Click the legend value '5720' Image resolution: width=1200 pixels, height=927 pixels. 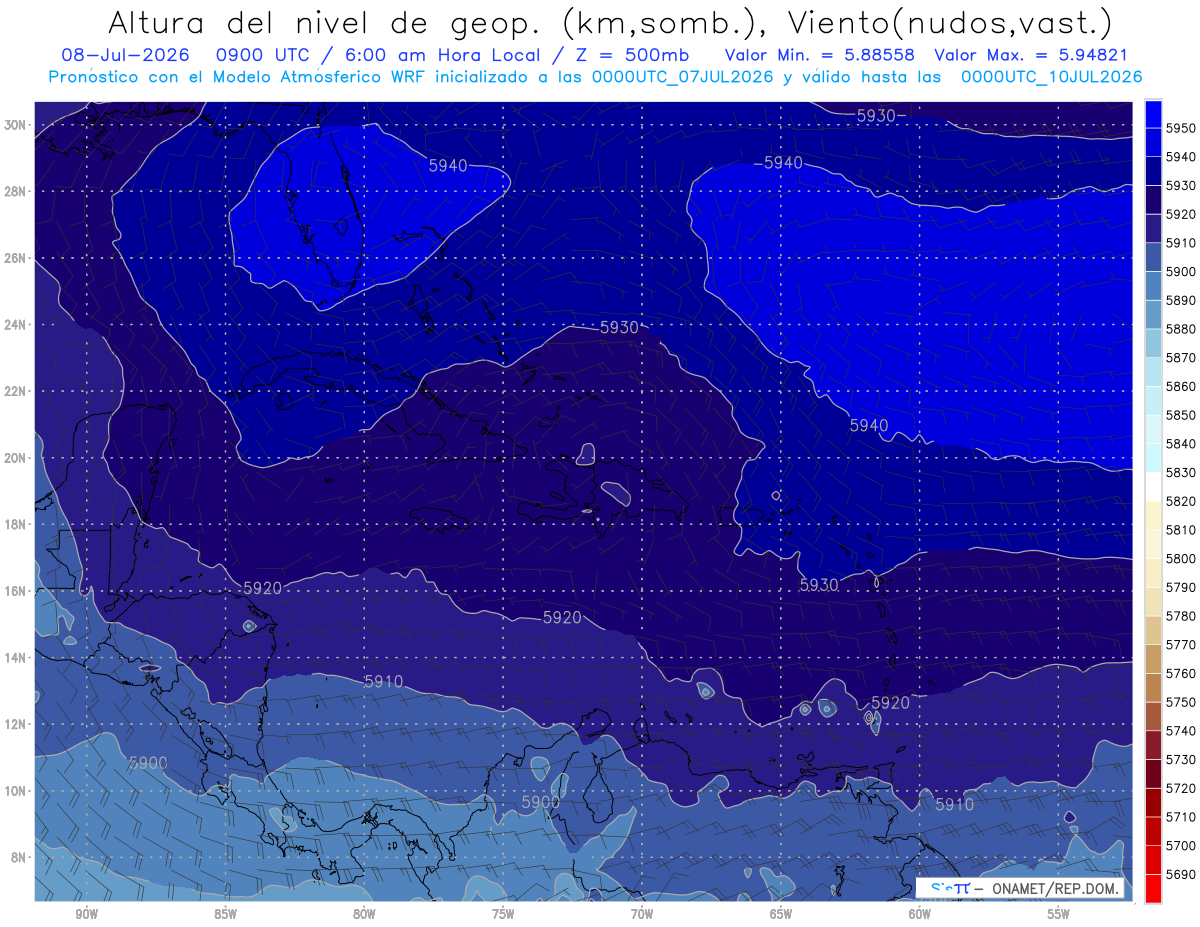[1181, 788]
